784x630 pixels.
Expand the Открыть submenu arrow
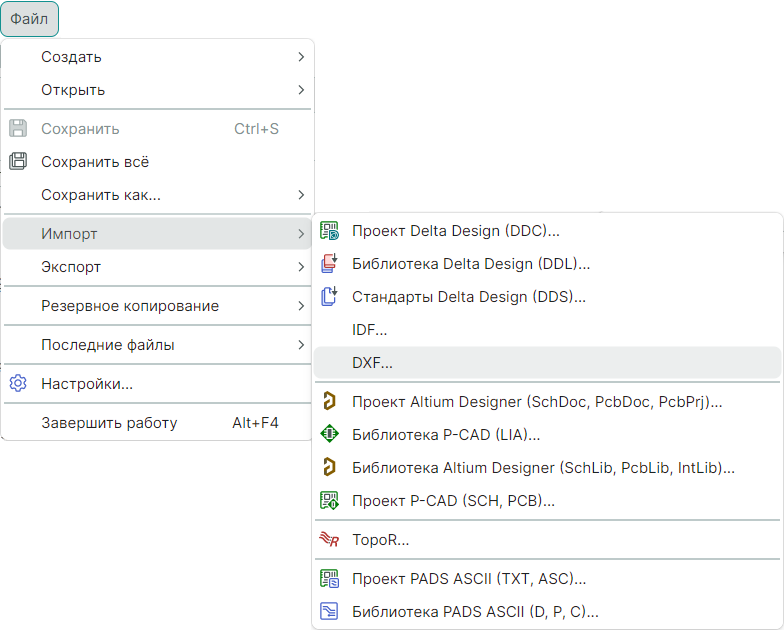coord(300,90)
